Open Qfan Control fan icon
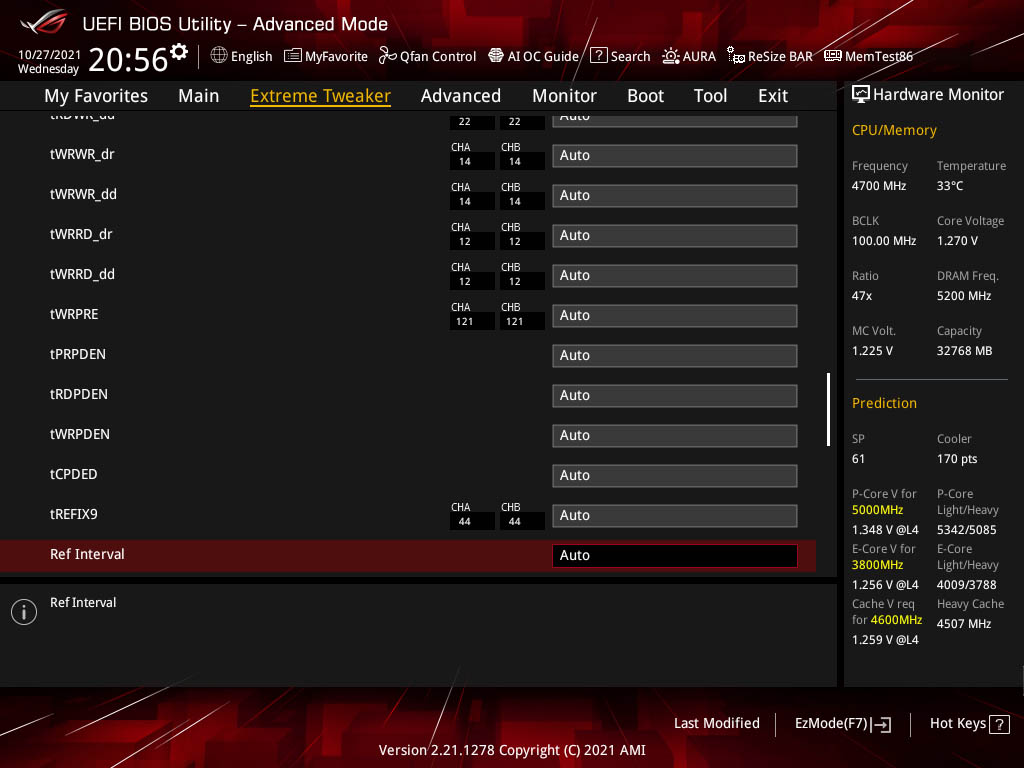 coord(387,56)
